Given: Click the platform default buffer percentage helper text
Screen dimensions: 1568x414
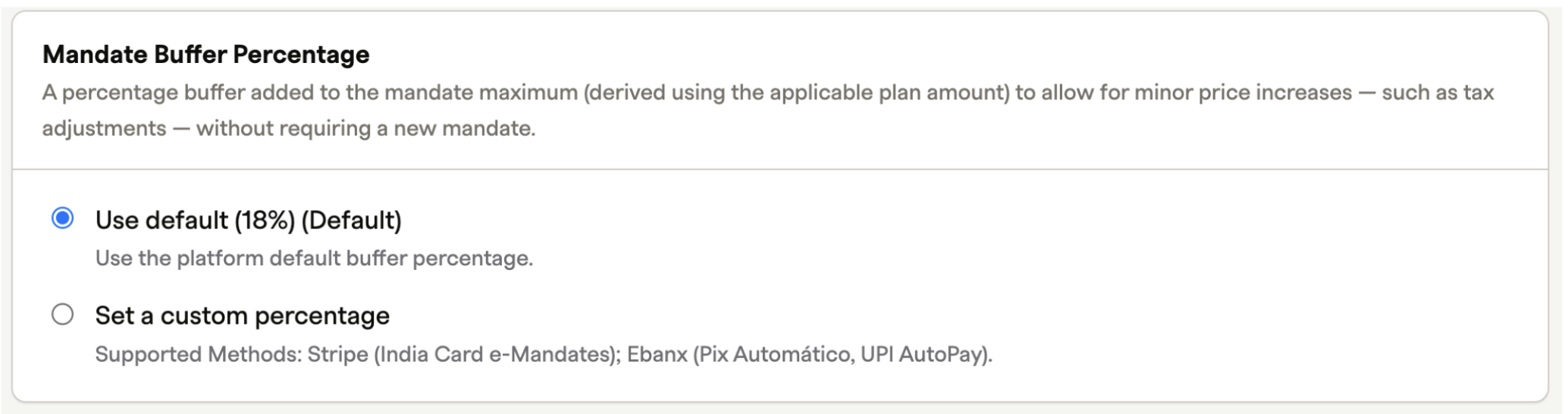Looking at the screenshot, I should click(314, 259).
